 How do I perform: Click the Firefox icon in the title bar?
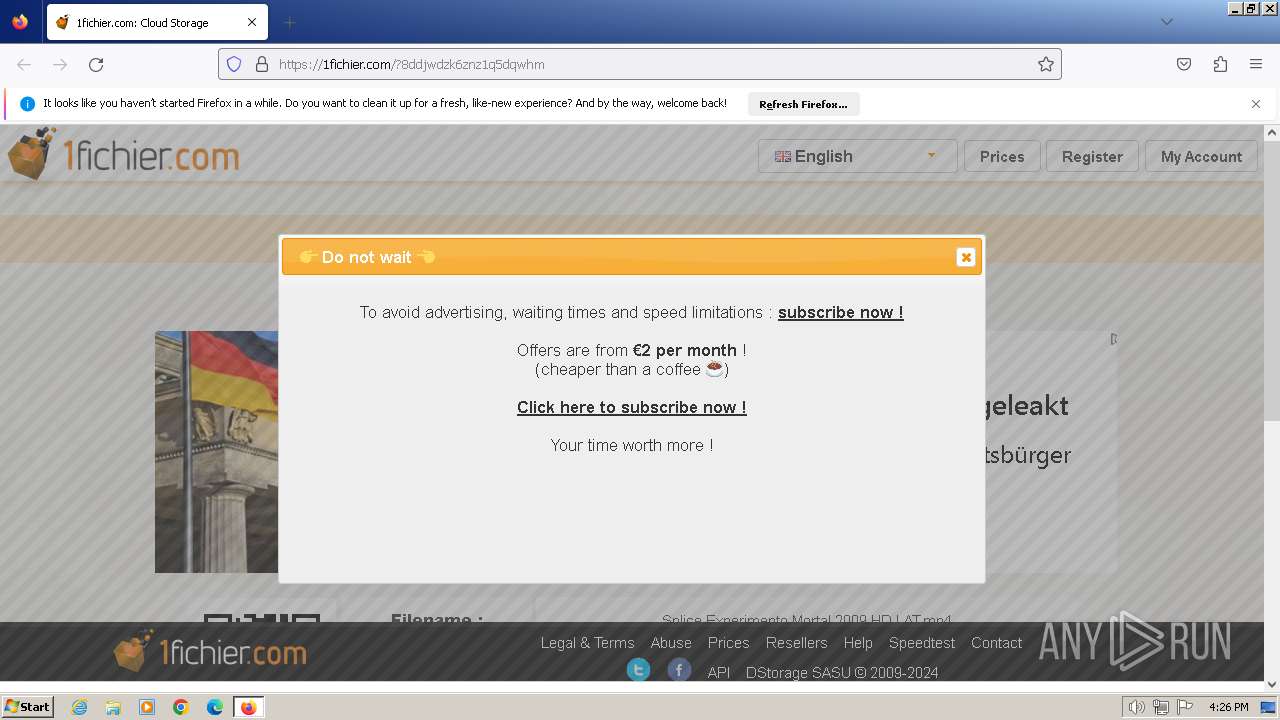(x=20, y=22)
